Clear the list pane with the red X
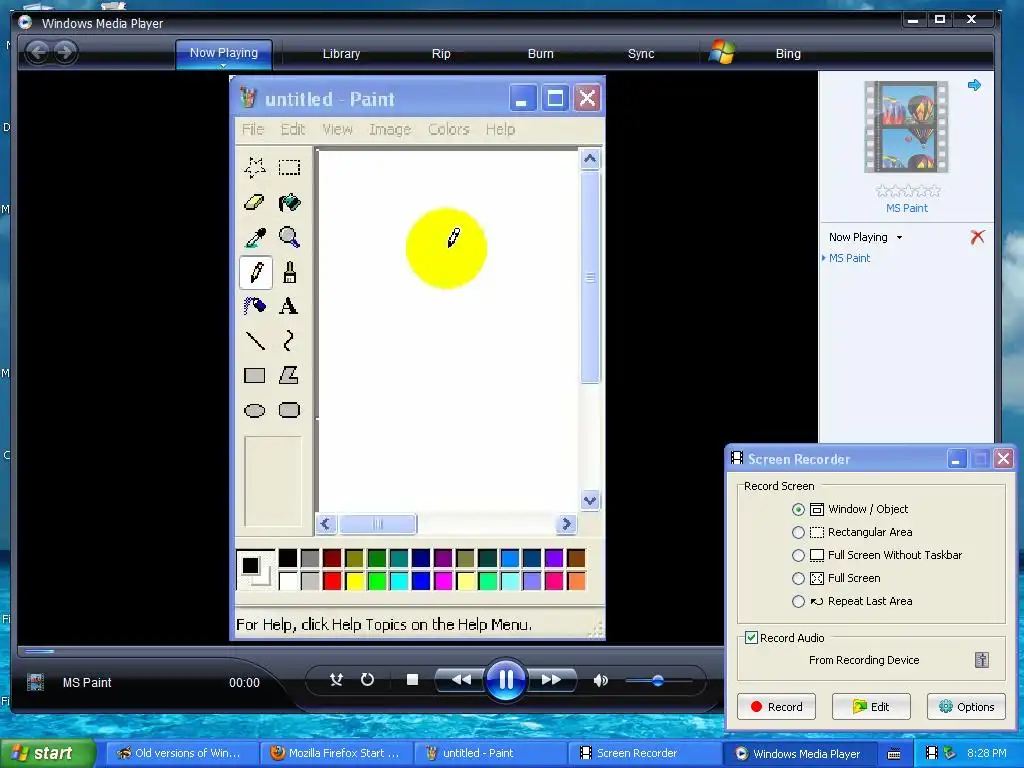 [977, 237]
